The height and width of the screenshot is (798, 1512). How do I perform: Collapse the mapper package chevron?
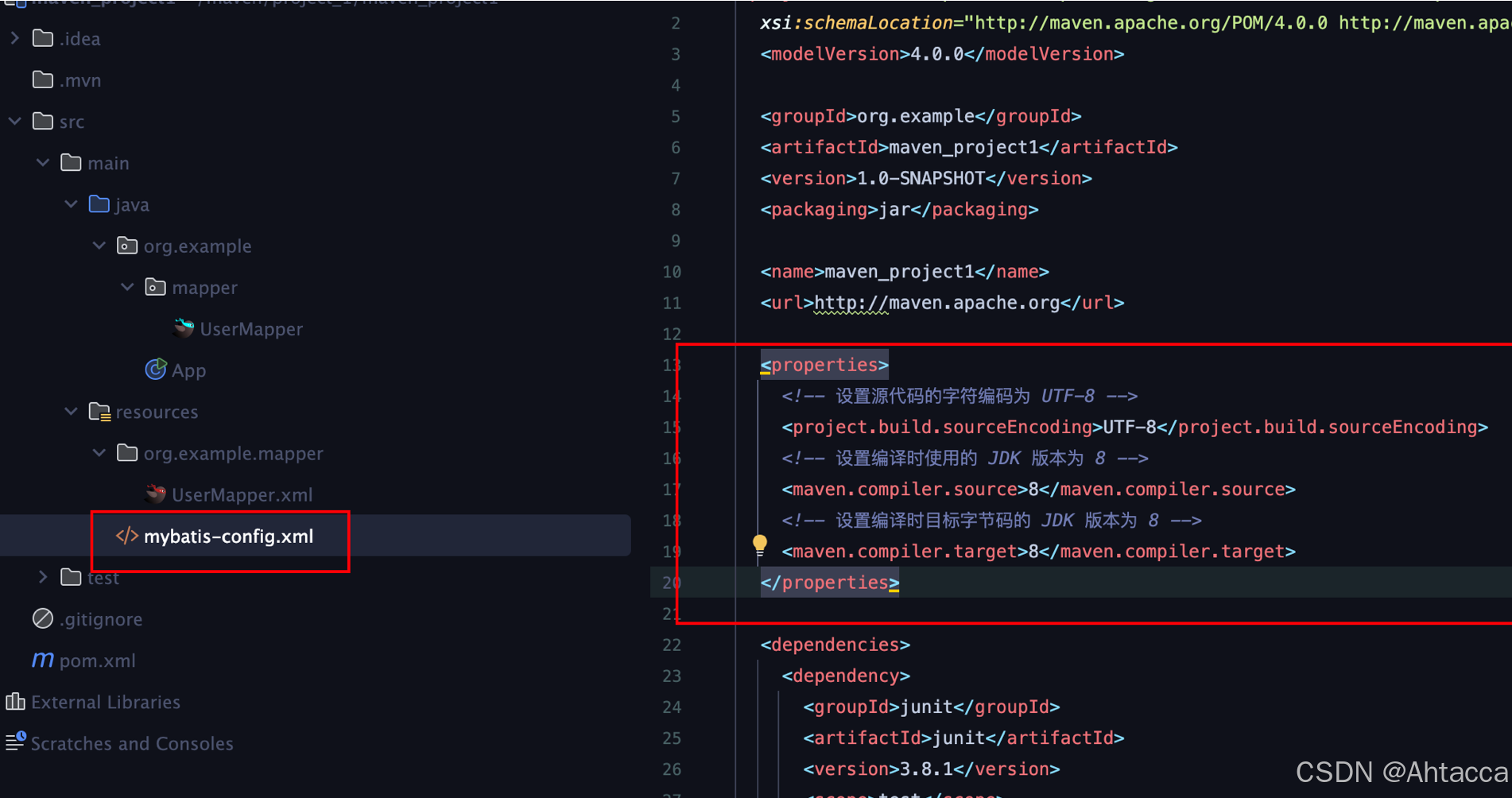click(x=127, y=287)
